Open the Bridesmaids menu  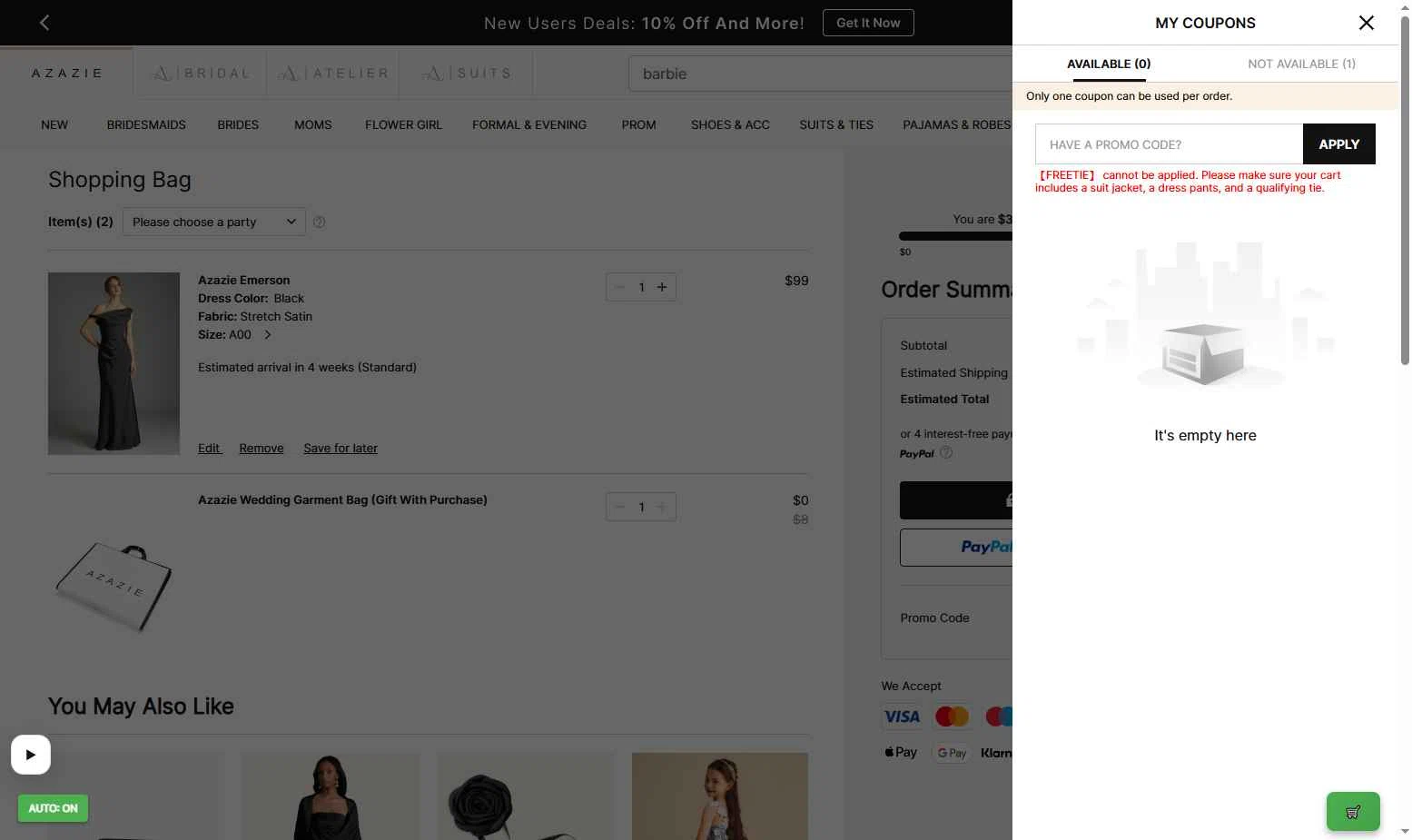click(x=146, y=124)
